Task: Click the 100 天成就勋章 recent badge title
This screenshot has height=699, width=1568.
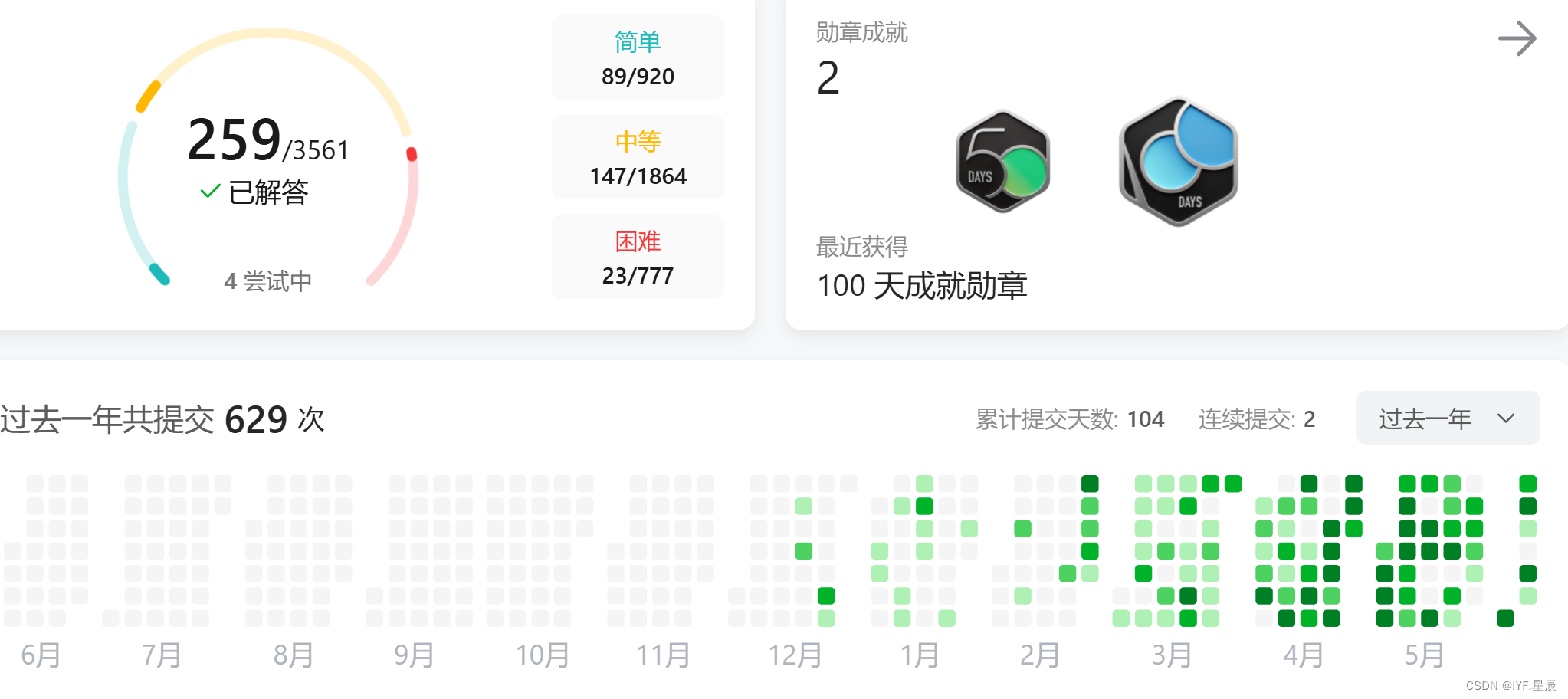Action: pos(922,286)
